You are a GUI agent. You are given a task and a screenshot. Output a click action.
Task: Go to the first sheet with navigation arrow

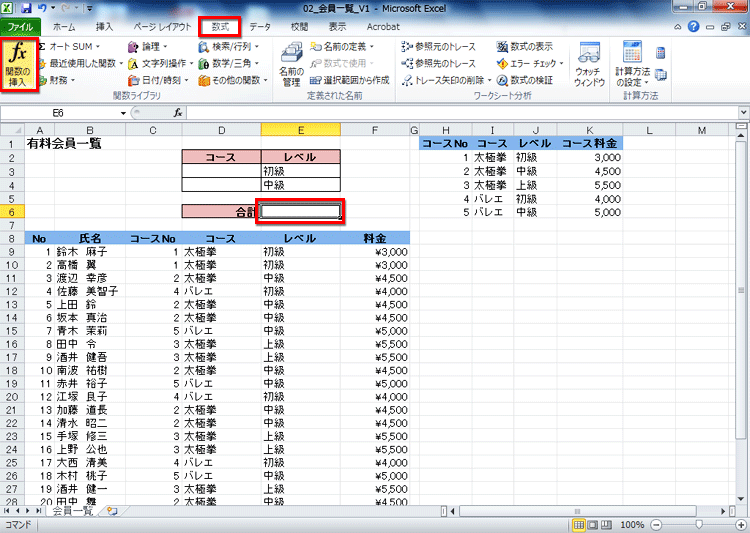tap(7, 511)
